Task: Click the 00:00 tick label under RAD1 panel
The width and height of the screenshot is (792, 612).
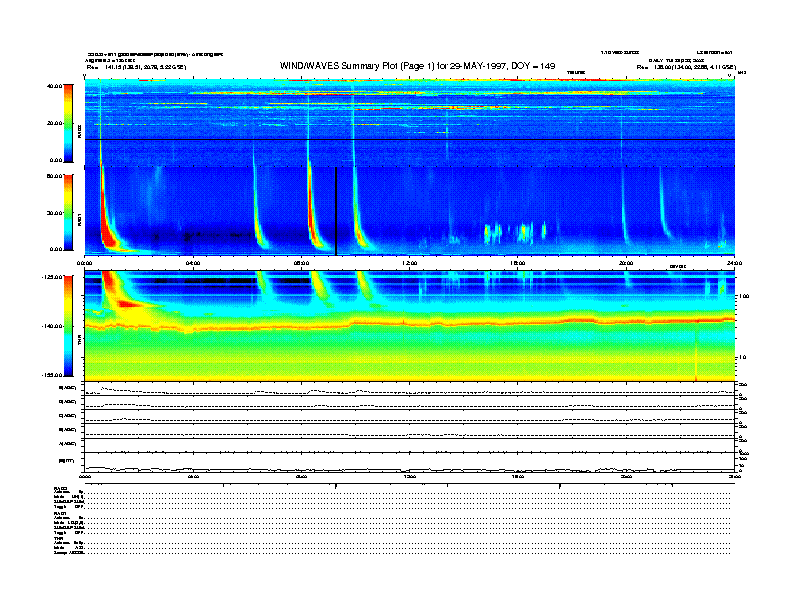Action: [84, 263]
